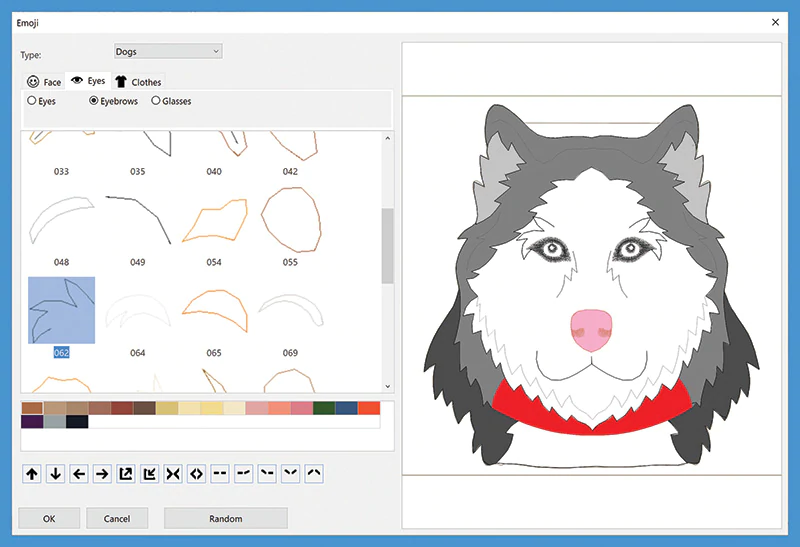Pick the salmon-orange color swatch
The image size is (800, 547).
[x=279, y=408]
